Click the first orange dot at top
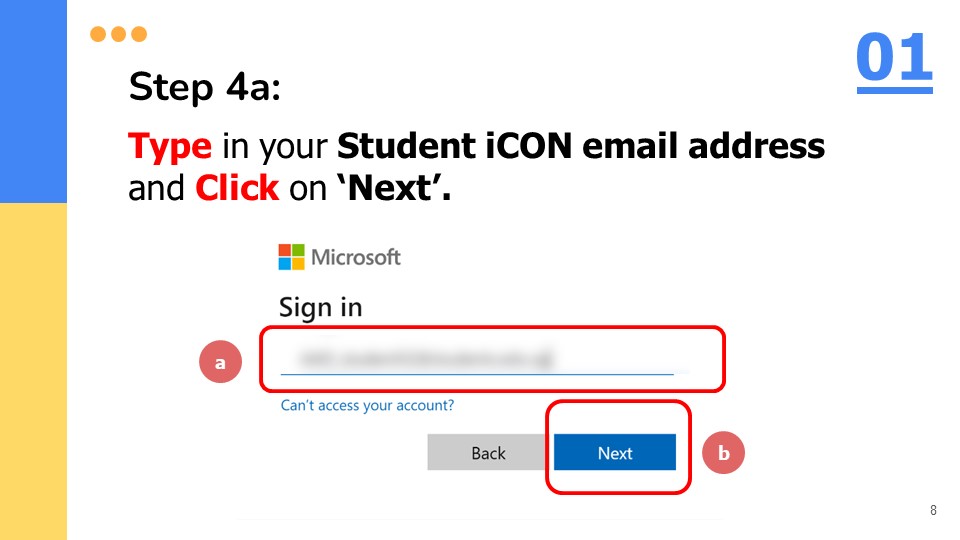This screenshot has width=960, height=540. point(98,34)
